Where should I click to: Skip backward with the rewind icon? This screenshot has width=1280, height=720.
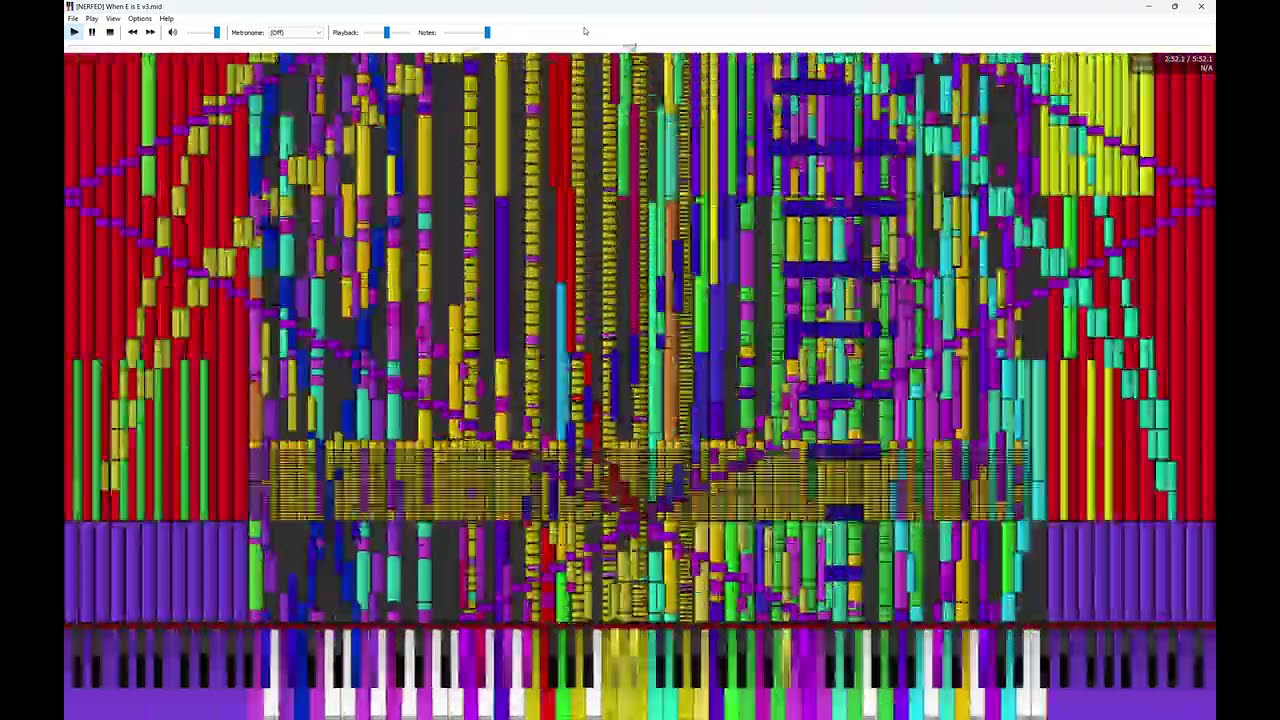click(x=132, y=32)
